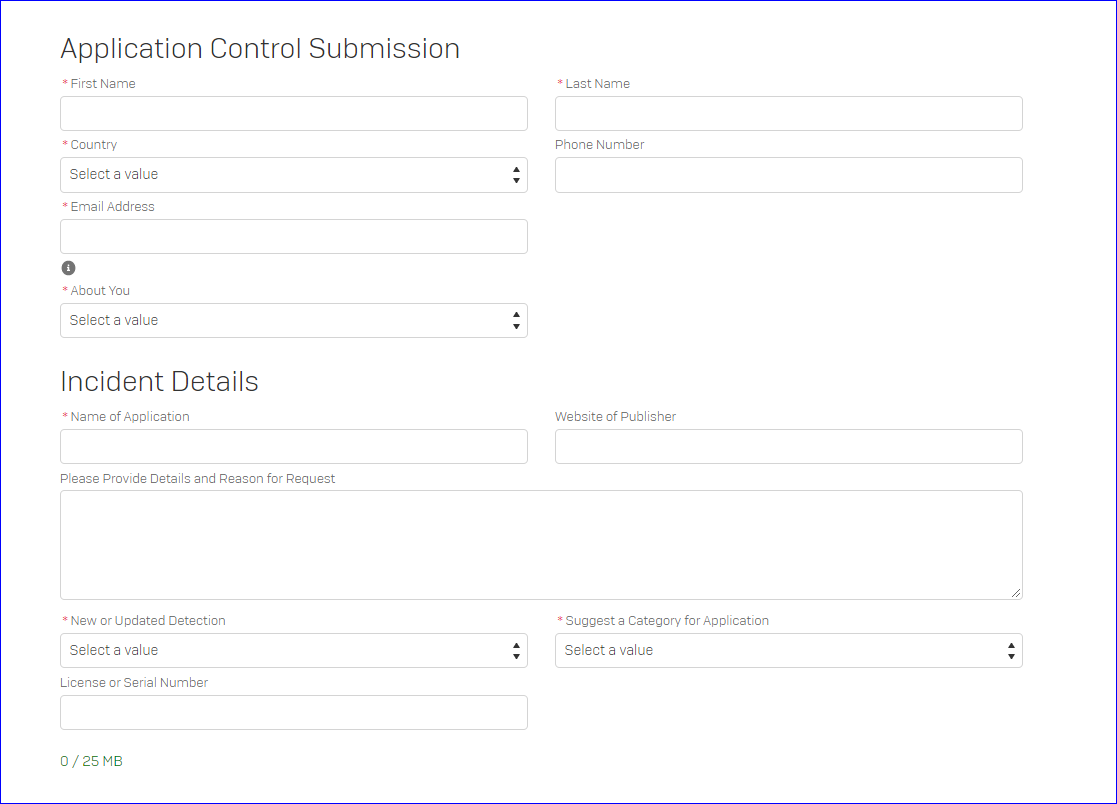This screenshot has width=1117, height=804.
Task: Expand Suggest a Category for Application dropdown
Action: [788, 651]
